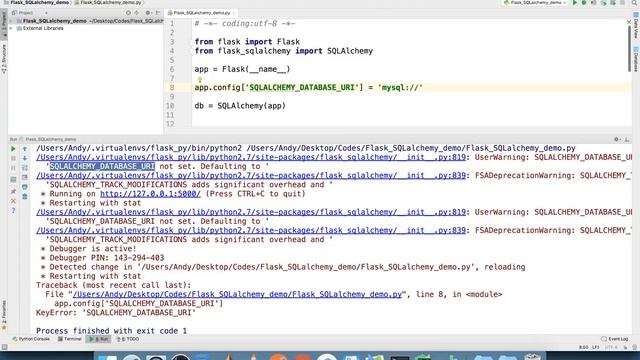Open the run configuration dropdown
Viewport: 640px width, 360px height.
[x=536, y=3]
